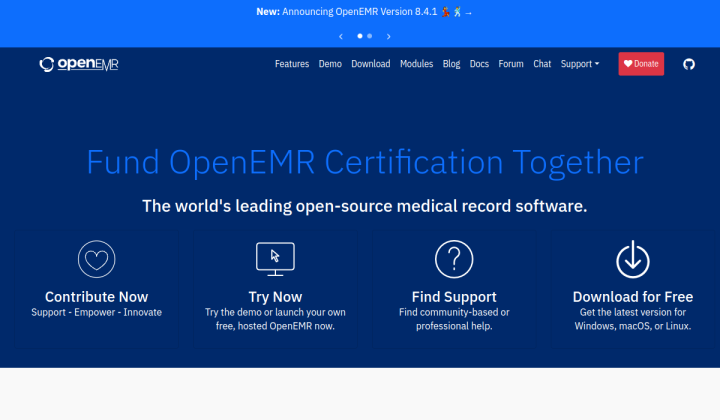The height and width of the screenshot is (420, 720).
Task: Click 'The world's leading open-source medical record software.'
Action: (365, 206)
